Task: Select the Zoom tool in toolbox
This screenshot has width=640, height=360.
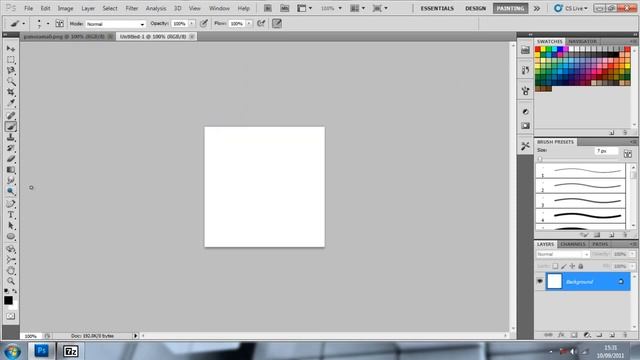Action: 11,281
